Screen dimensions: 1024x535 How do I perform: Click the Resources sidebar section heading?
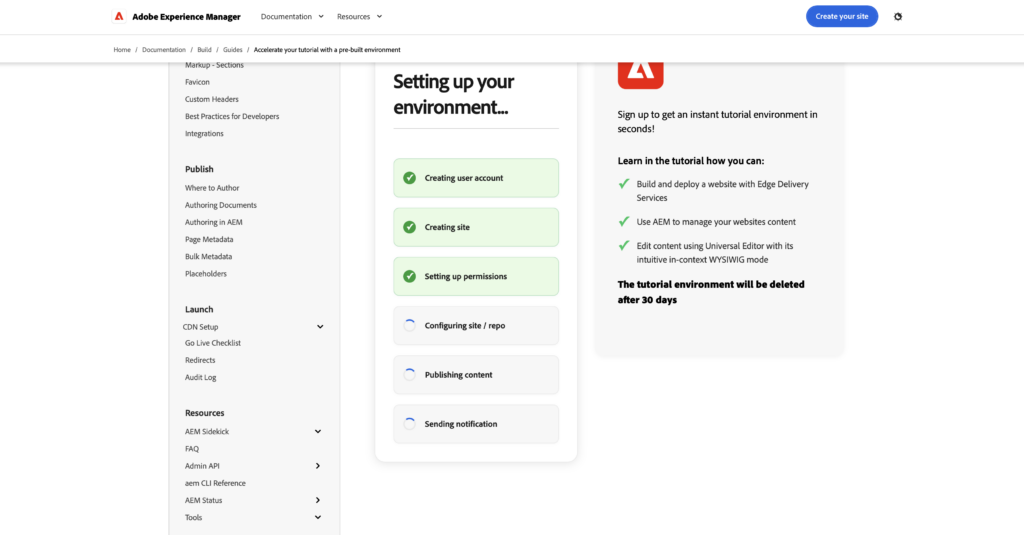[x=204, y=413]
